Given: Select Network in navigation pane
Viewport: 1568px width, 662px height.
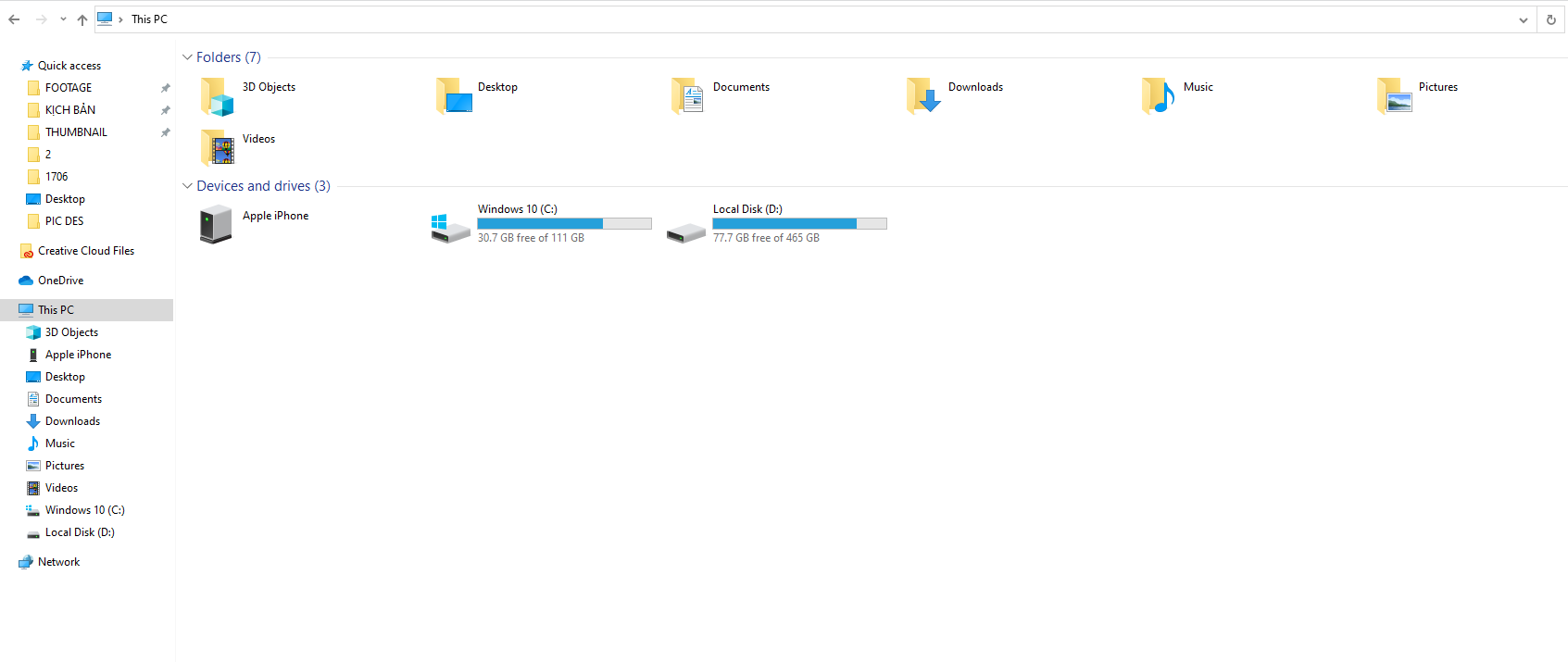Looking at the screenshot, I should [58, 562].
